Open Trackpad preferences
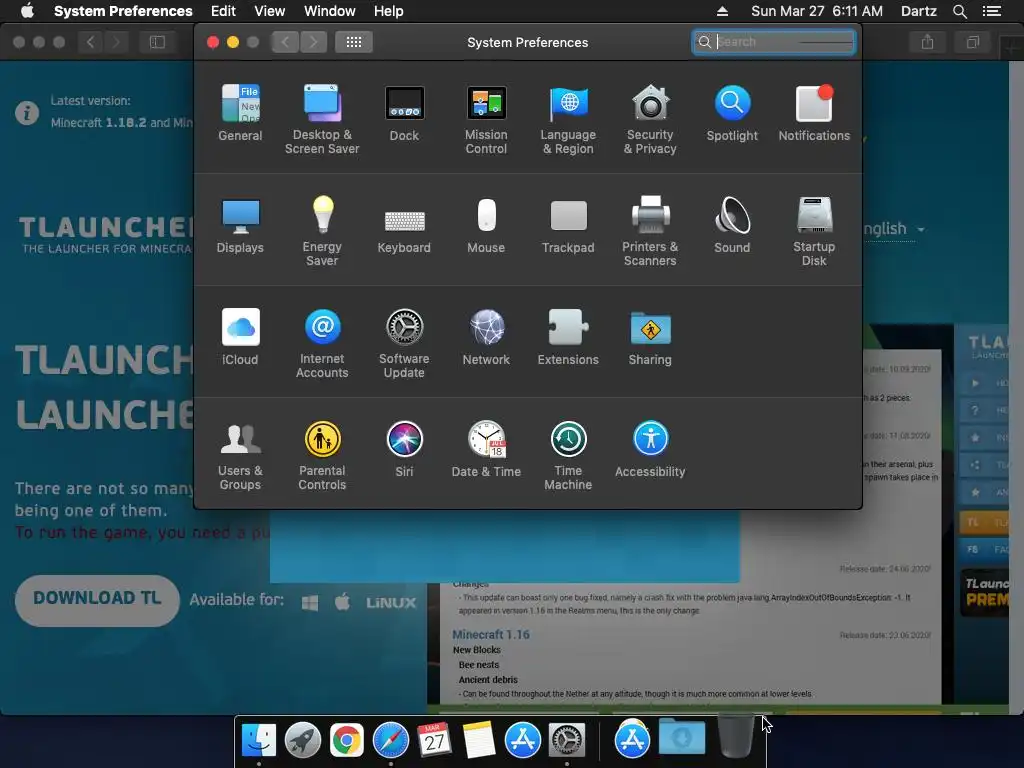1024x768 pixels. pyautogui.click(x=568, y=225)
